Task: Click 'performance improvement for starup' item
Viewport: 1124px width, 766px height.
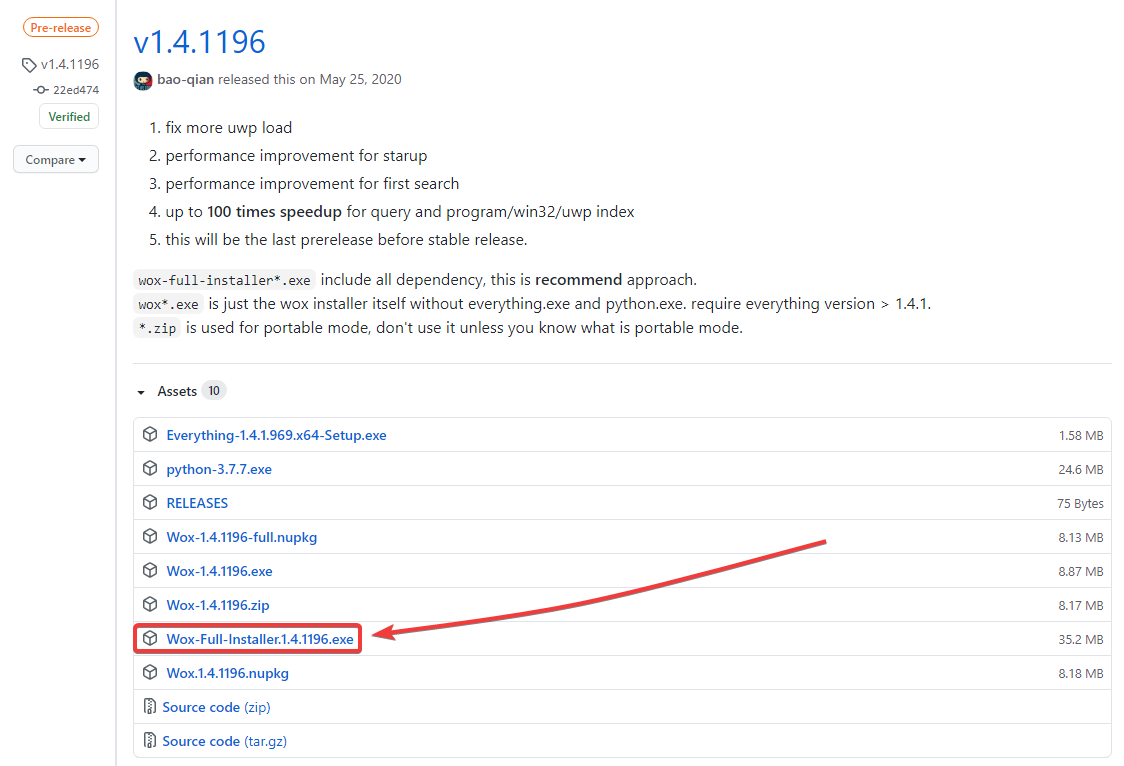Action: coord(296,156)
